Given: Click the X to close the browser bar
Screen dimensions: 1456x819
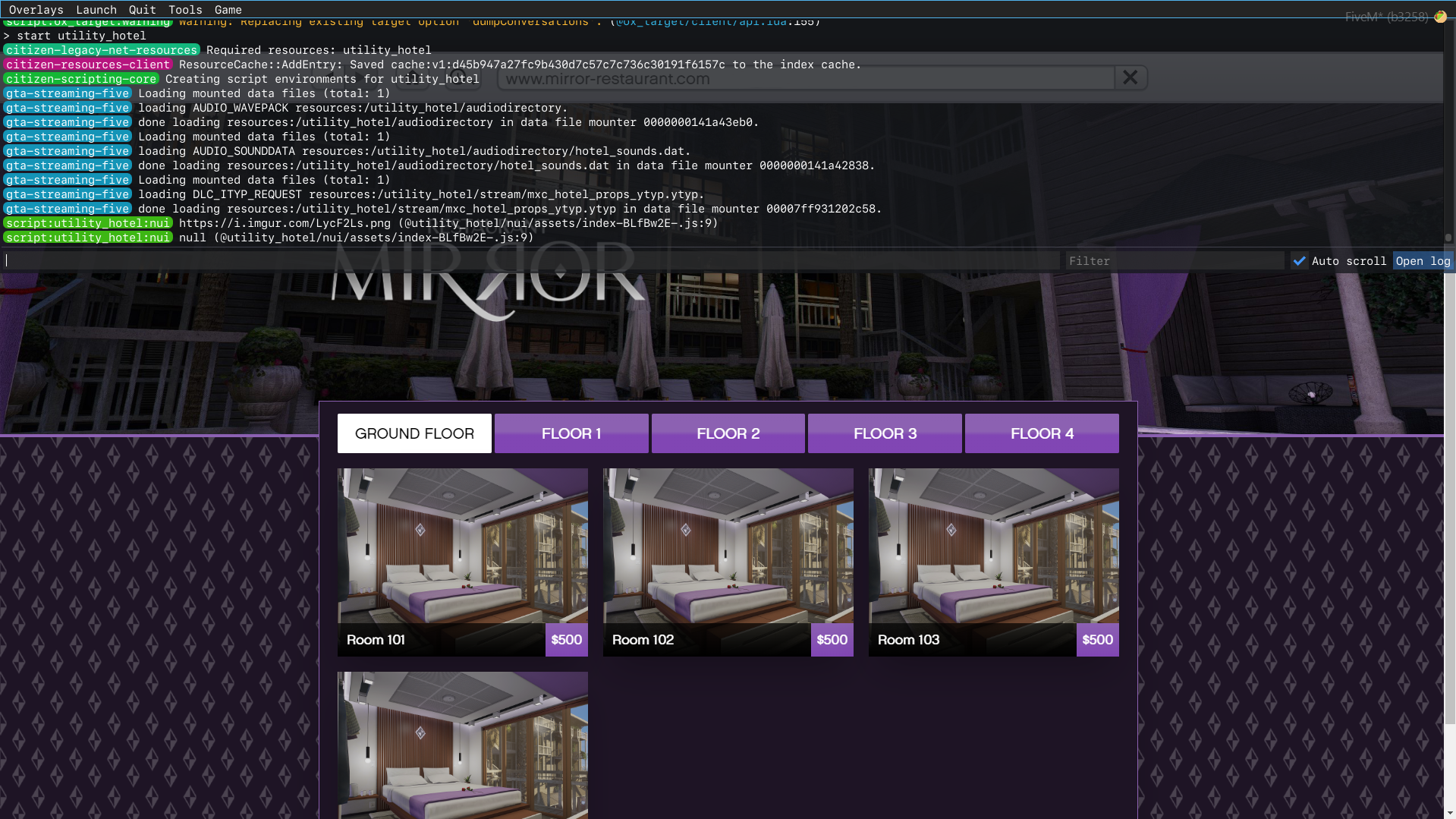Looking at the screenshot, I should coord(1130,77).
